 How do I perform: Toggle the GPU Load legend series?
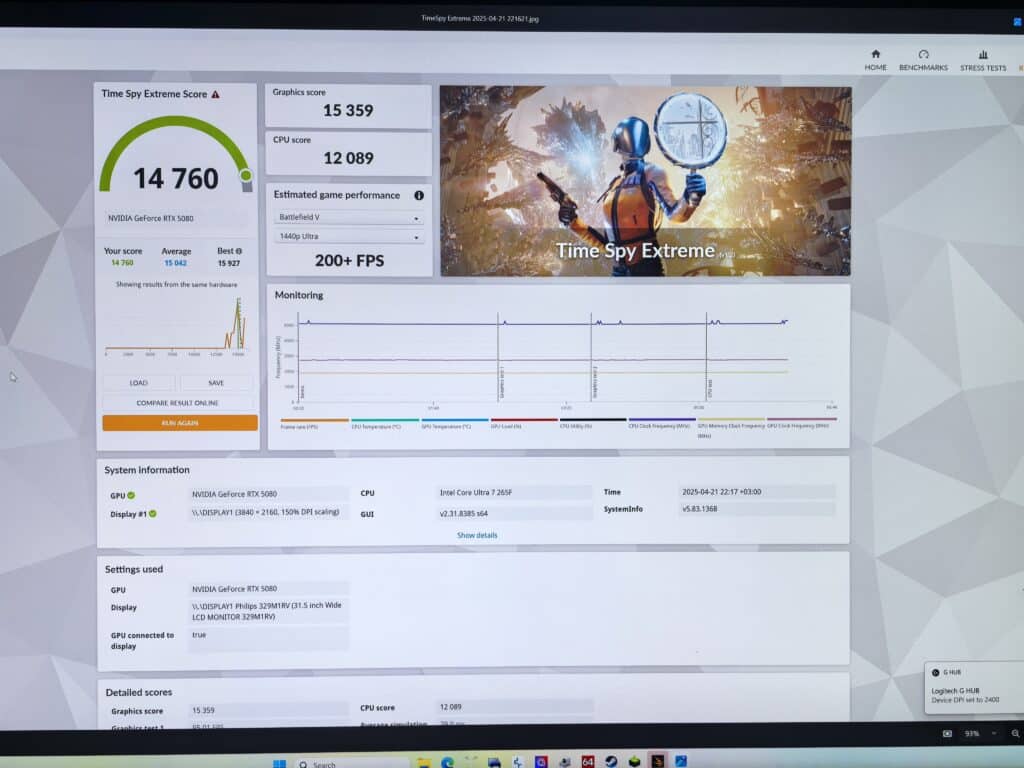point(524,423)
